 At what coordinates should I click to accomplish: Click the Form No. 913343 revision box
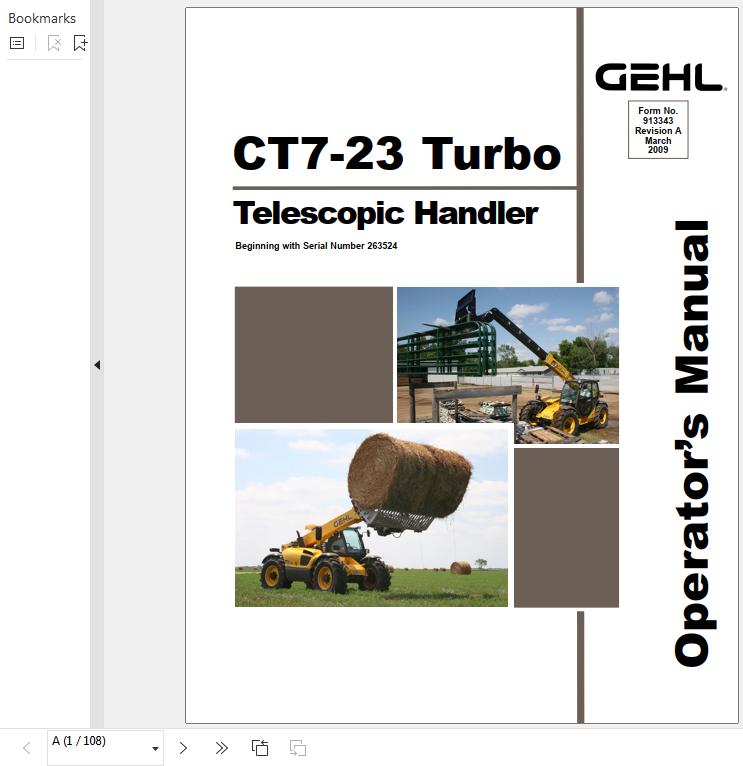click(658, 129)
